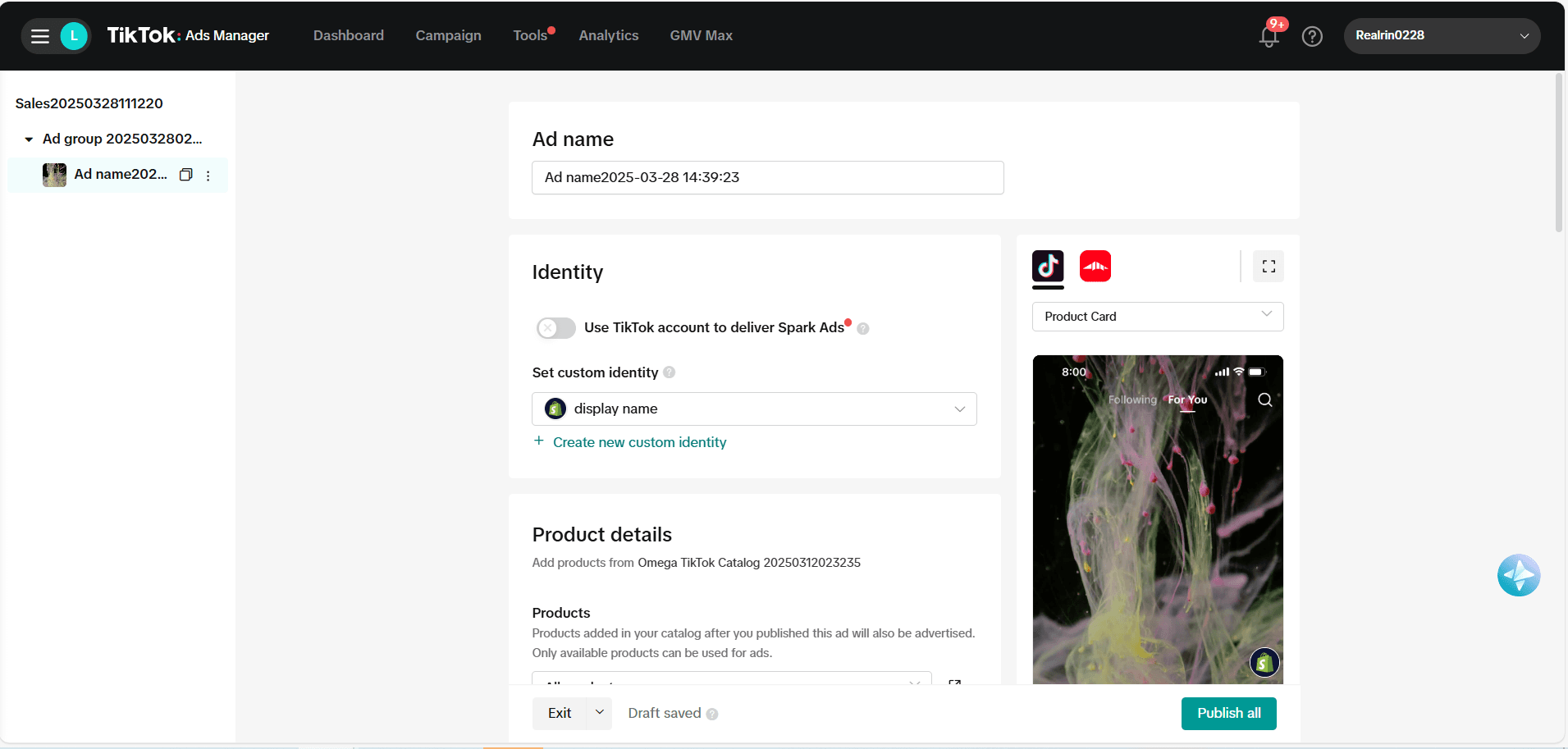Click the floating assistant star icon
The width and height of the screenshot is (1568, 749).
pos(1518,575)
